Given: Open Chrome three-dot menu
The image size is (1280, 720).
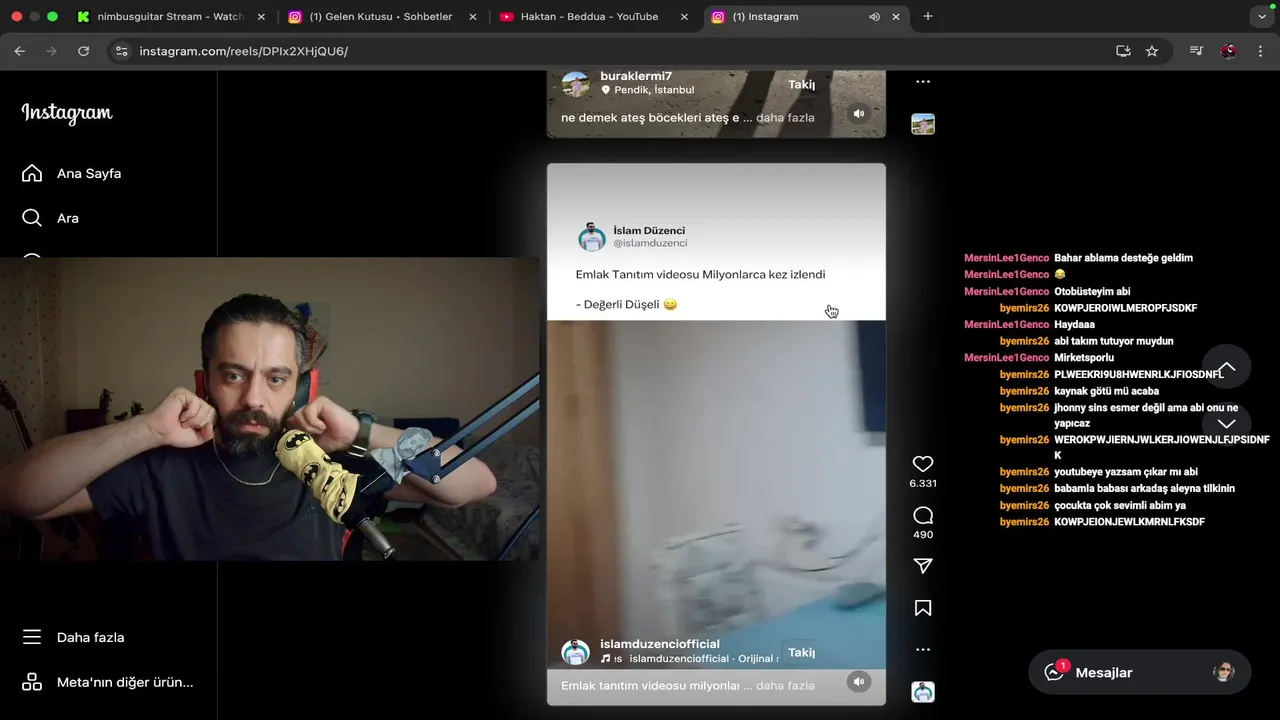Looking at the screenshot, I should click(x=1259, y=51).
